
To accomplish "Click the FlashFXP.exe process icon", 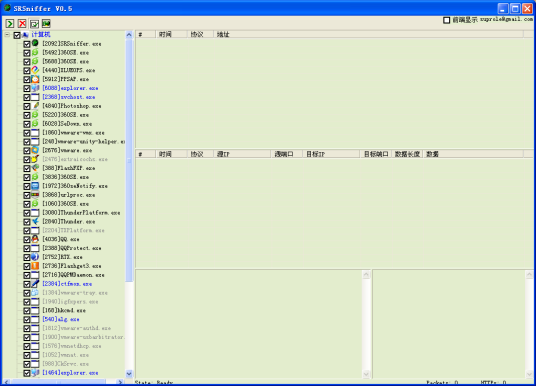I will tap(35, 168).
